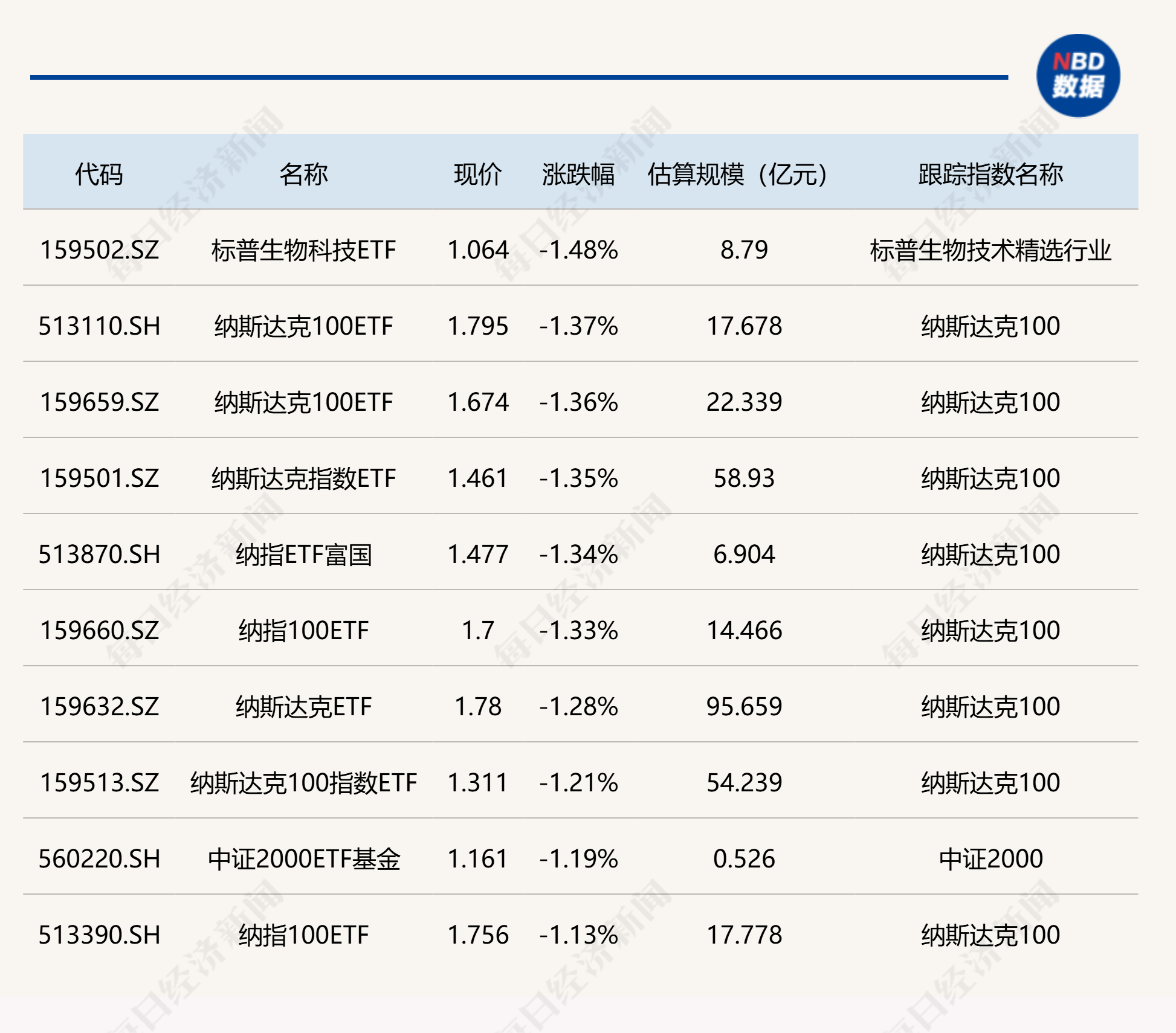Click the NBD数据 round logo
This screenshot has height=1033, width=1176.
[1077, 76]
